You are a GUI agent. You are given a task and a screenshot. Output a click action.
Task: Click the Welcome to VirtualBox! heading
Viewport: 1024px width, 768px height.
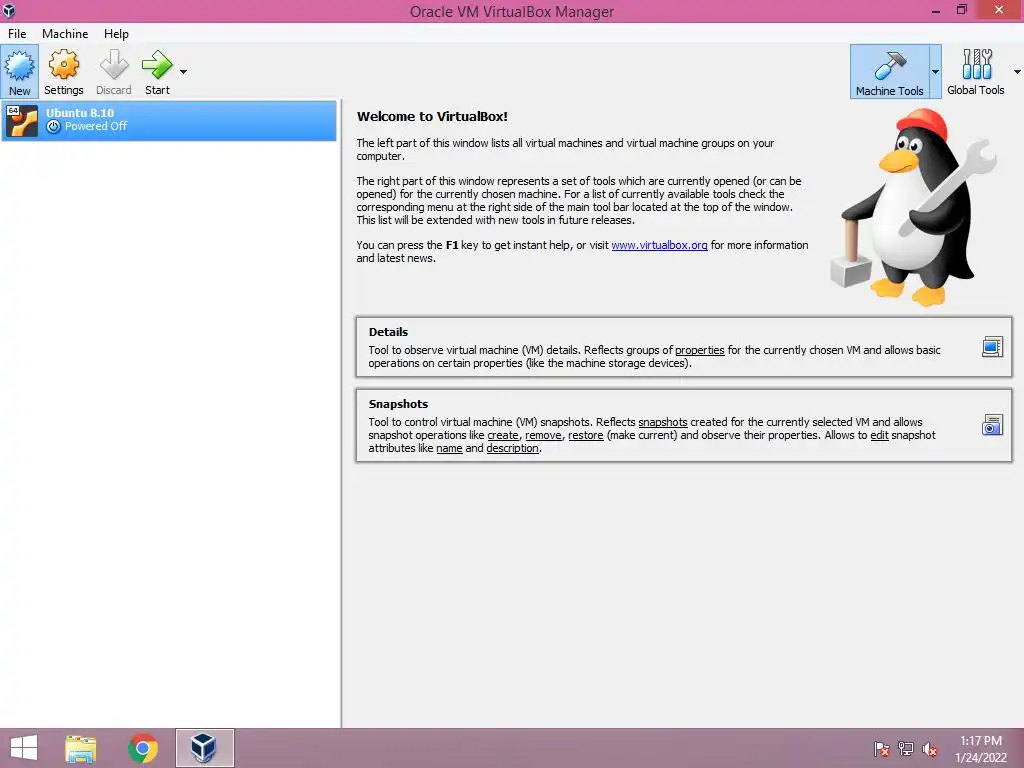coord(432,116)
